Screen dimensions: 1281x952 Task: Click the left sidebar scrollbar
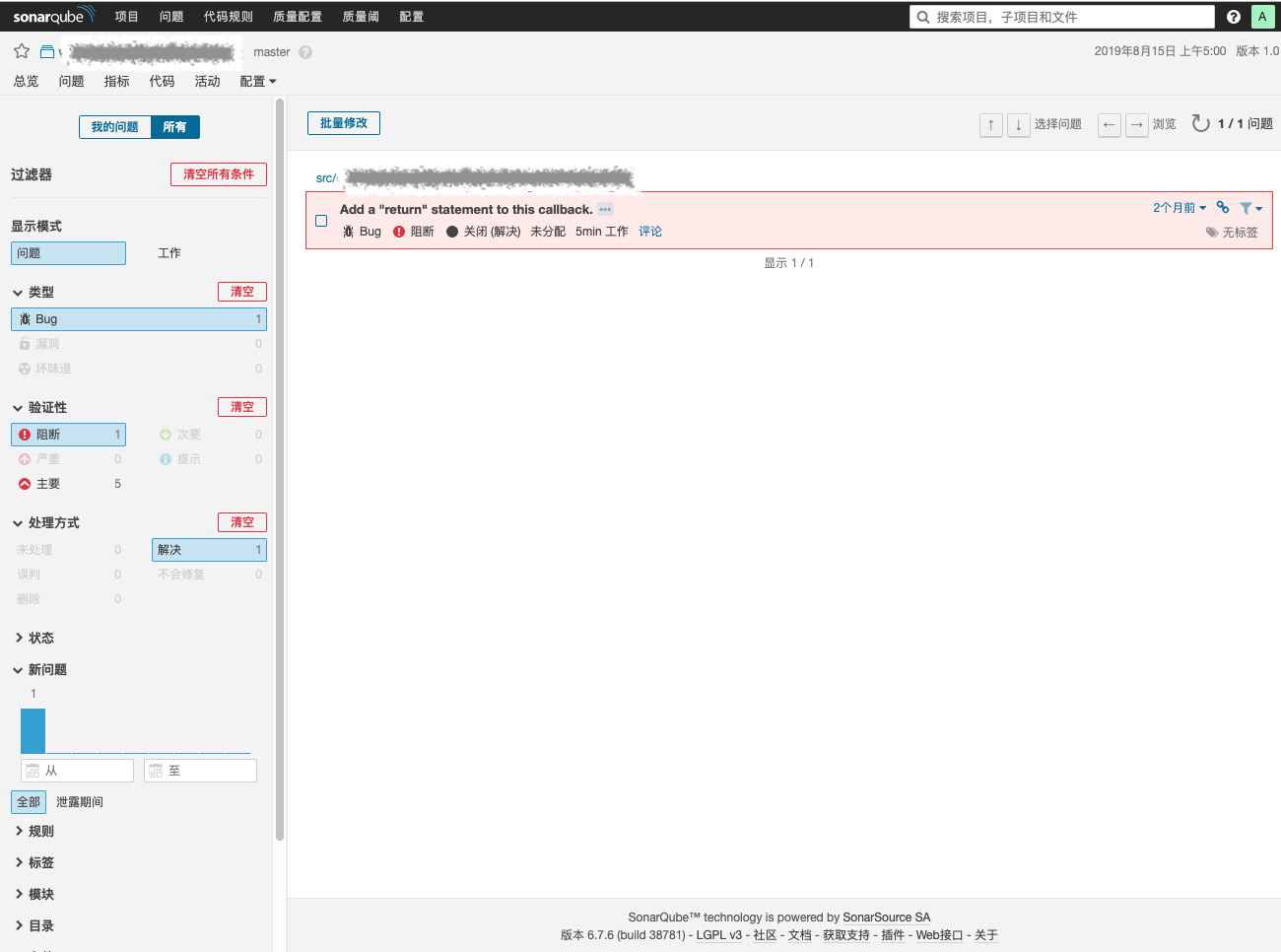(280, 469)
